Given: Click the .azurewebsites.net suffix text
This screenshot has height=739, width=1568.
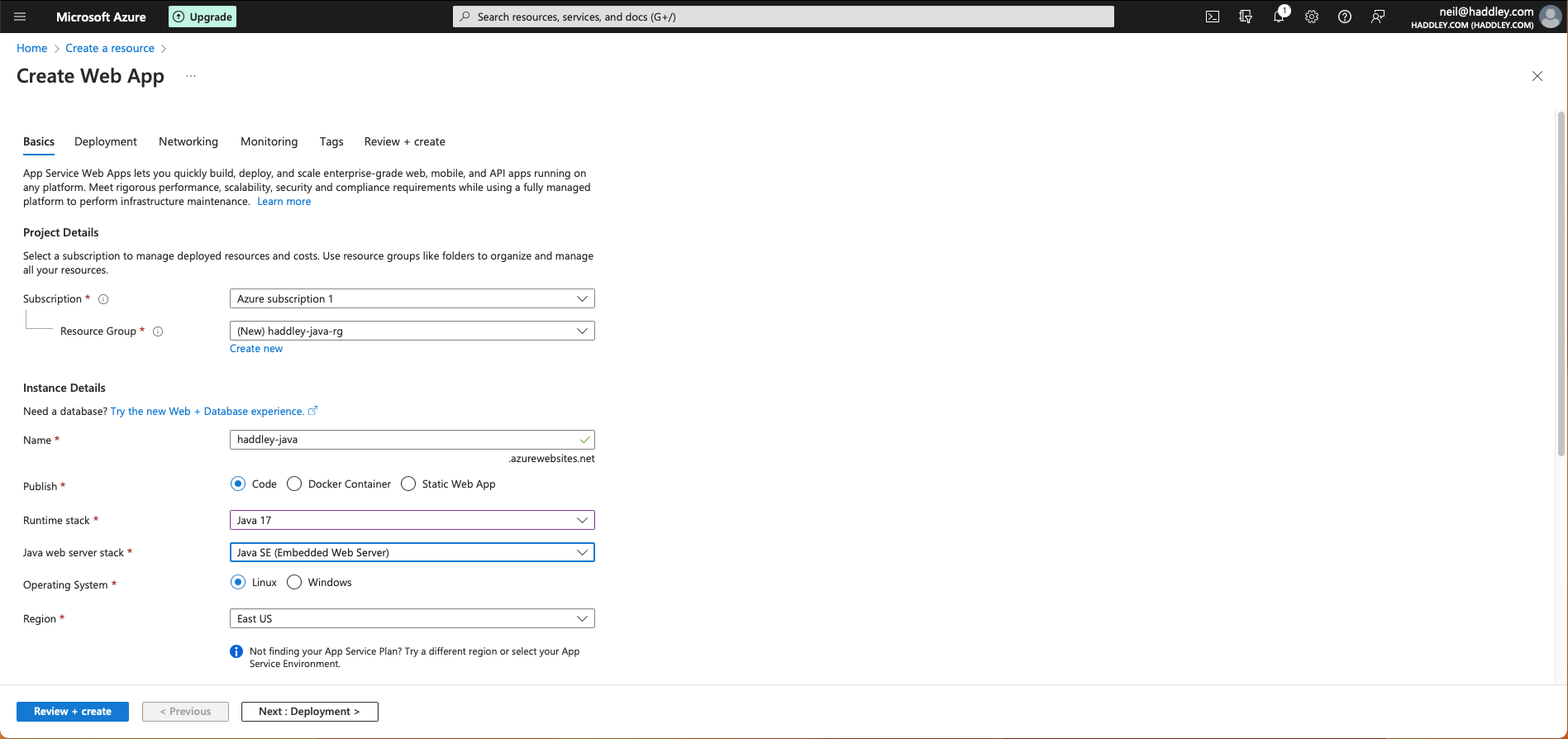Looking at the screenshot, I should (551, 459).
